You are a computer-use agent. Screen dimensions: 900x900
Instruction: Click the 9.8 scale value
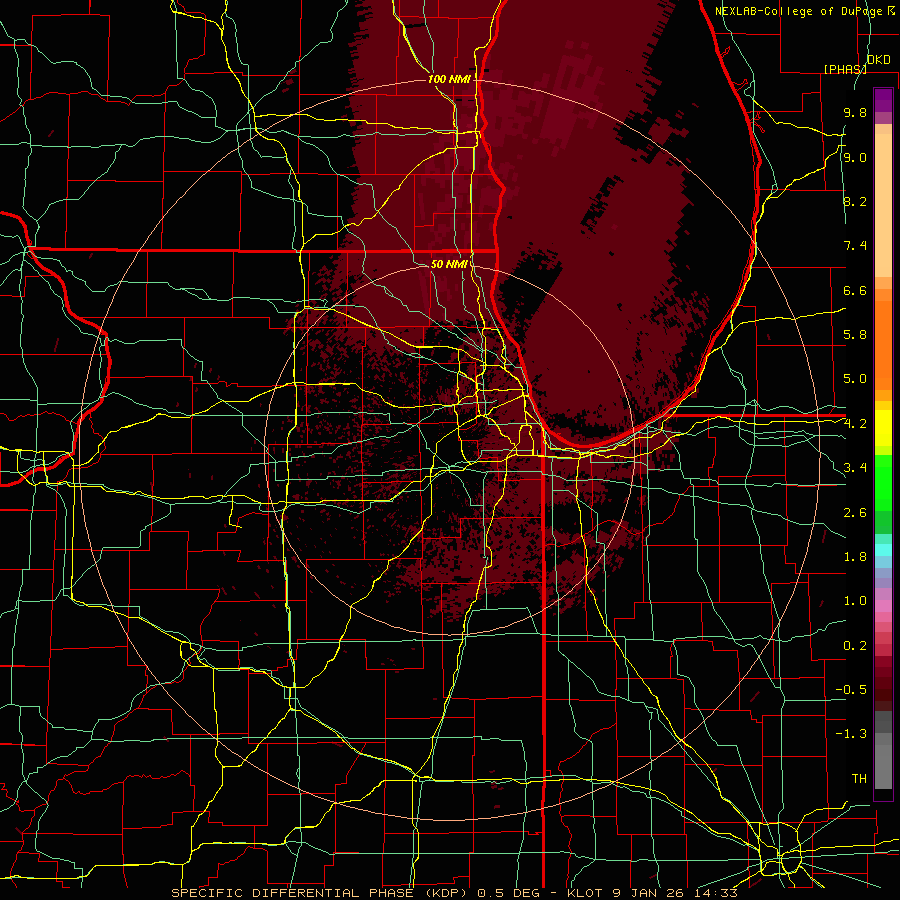point(855,112)
